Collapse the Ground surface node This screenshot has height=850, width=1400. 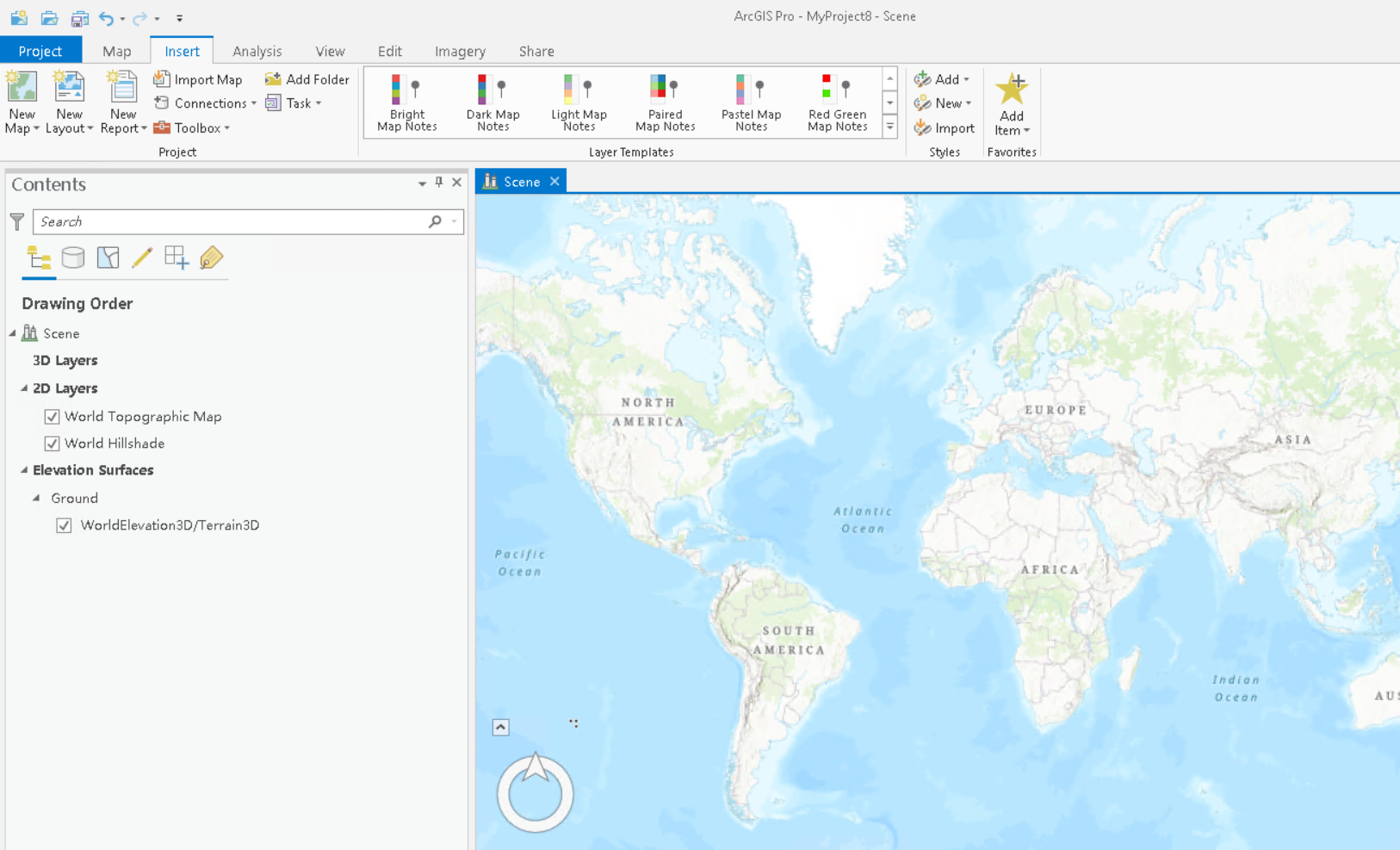36,498
